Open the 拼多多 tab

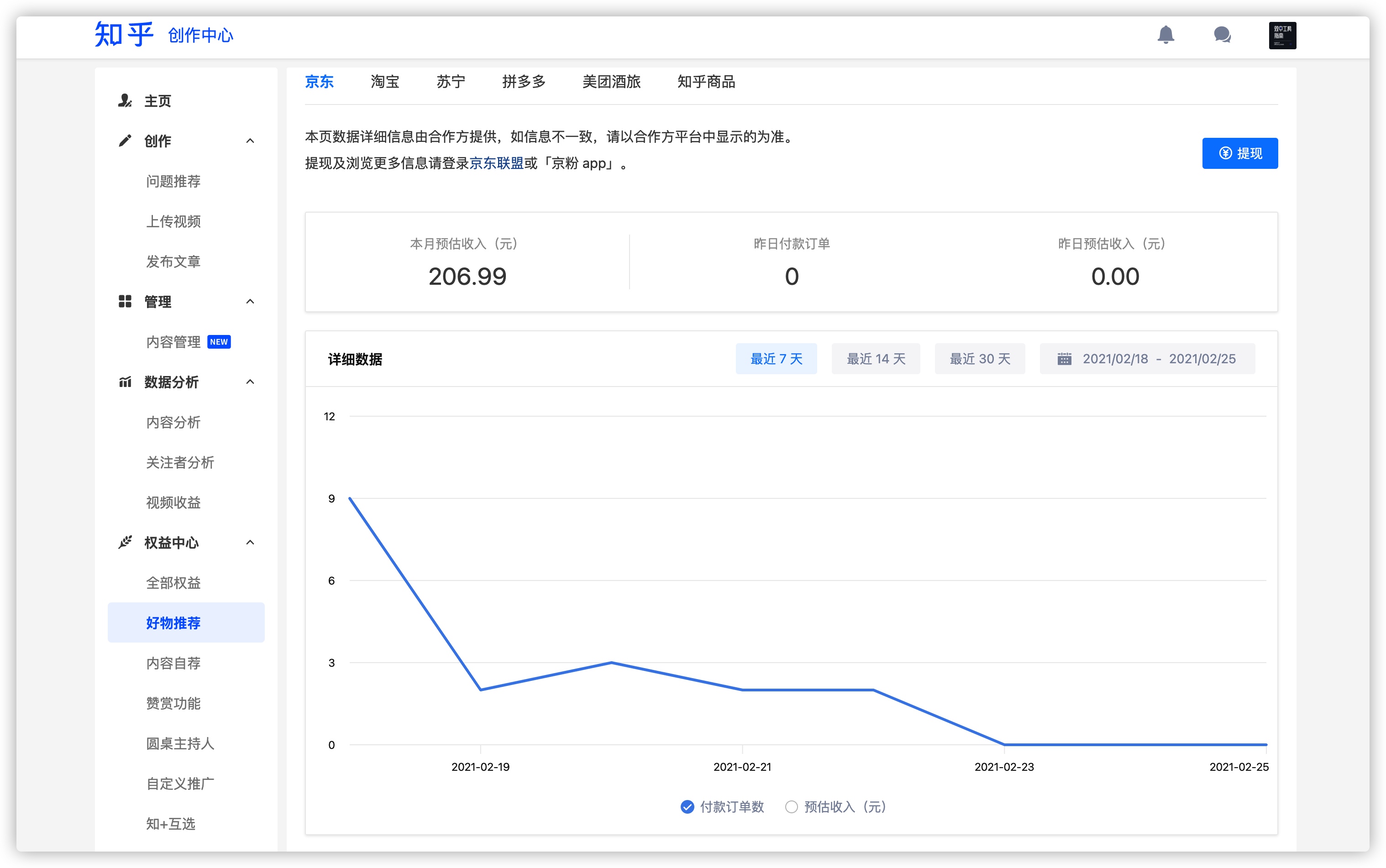tap(523, 82)
